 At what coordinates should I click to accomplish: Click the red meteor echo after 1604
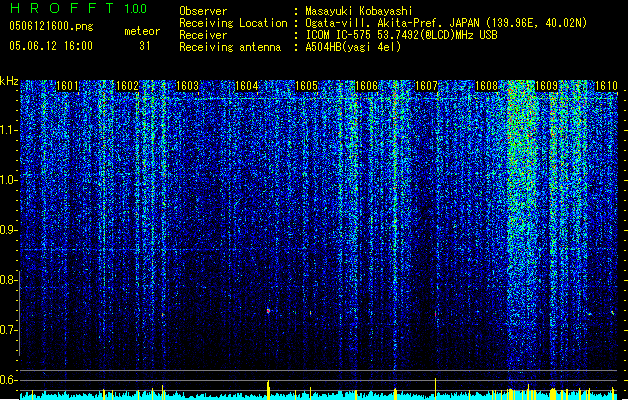coord(268,311)
